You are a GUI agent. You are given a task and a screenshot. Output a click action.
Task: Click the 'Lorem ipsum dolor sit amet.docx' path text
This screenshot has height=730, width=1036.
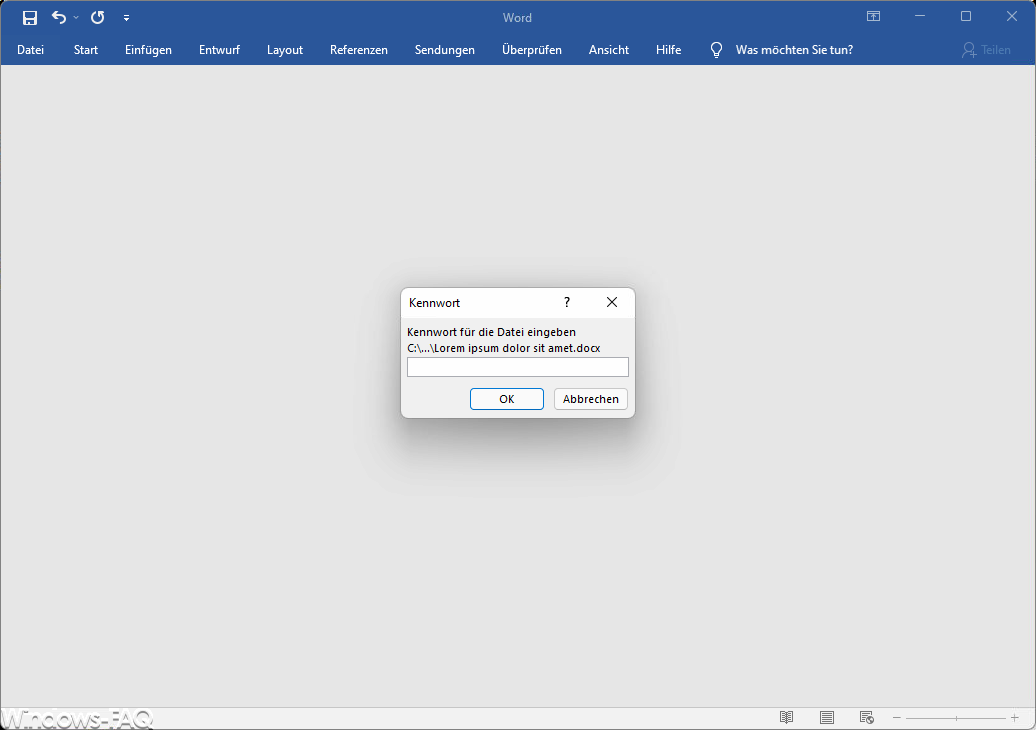pos(503,348)
